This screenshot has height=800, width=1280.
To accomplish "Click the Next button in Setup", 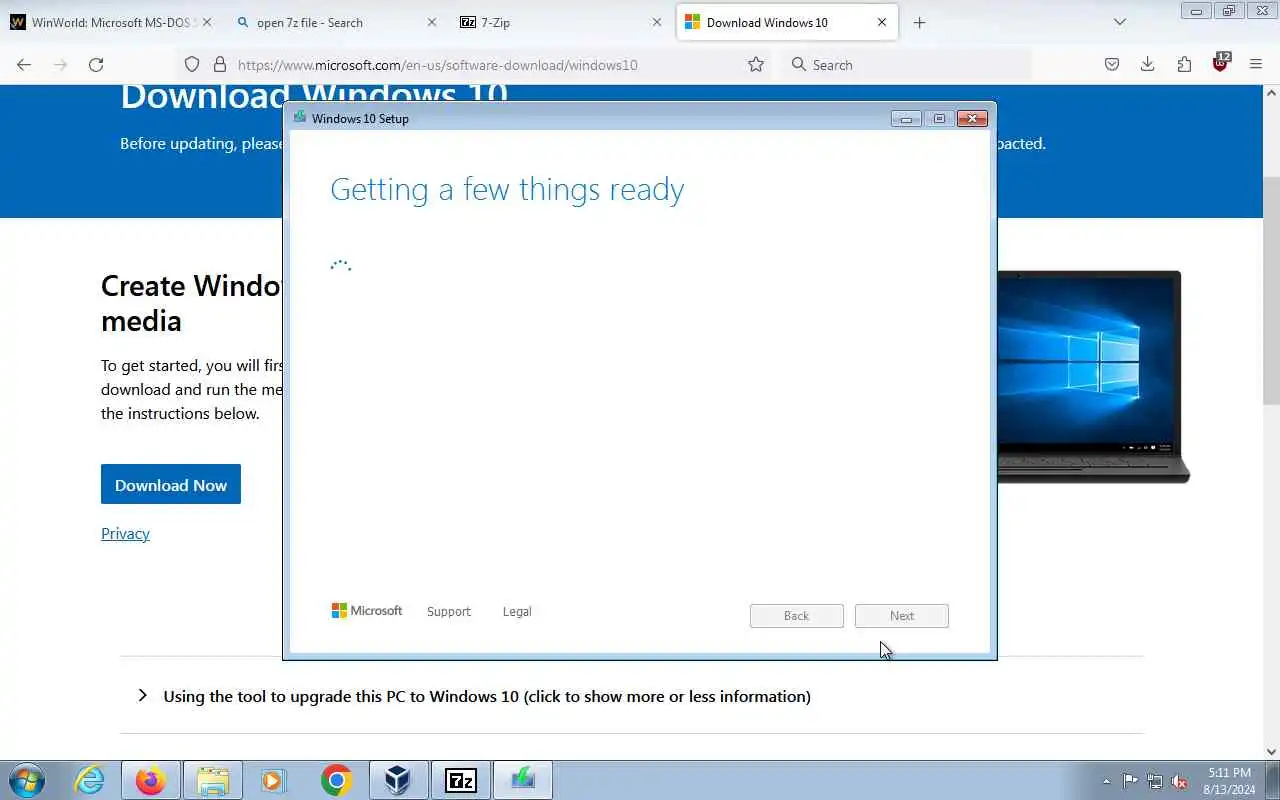I will [x=902, y=616].
